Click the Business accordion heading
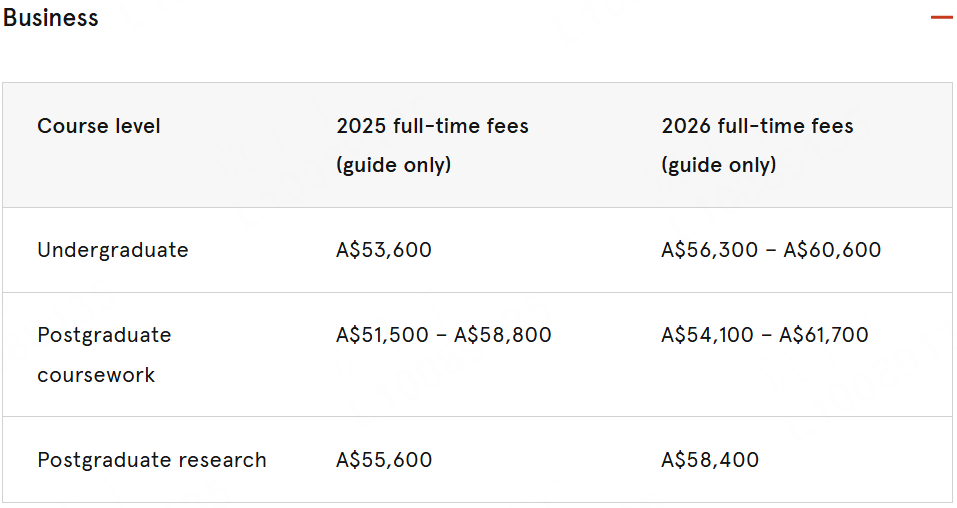The image size is (957, 508). [x=51, y=18]
